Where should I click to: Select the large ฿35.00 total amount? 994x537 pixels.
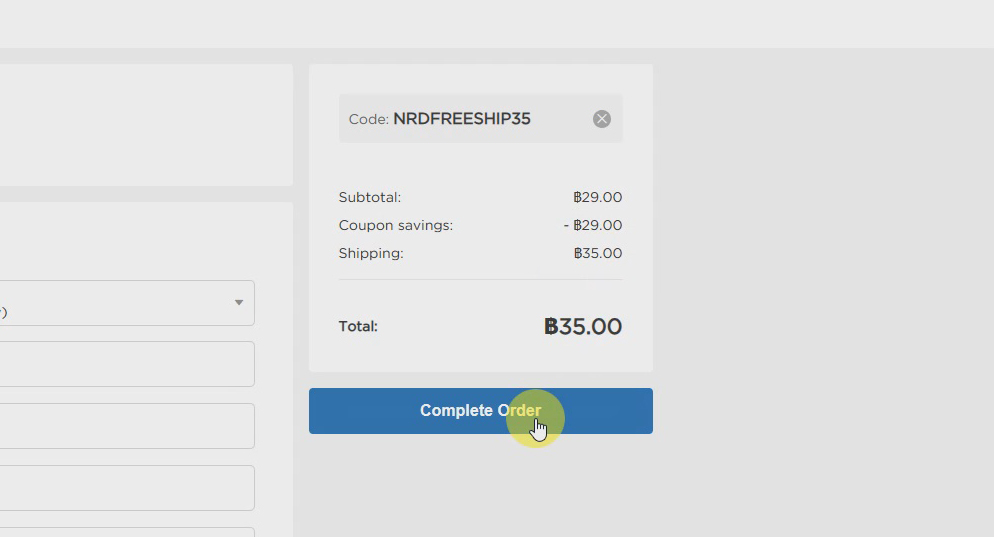click(x=583, y=327)
